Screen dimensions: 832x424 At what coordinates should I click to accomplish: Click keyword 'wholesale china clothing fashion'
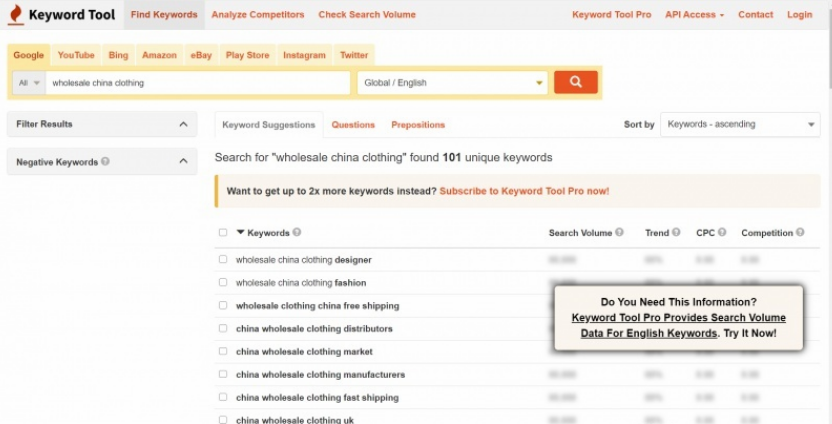[x=301, y=283]
